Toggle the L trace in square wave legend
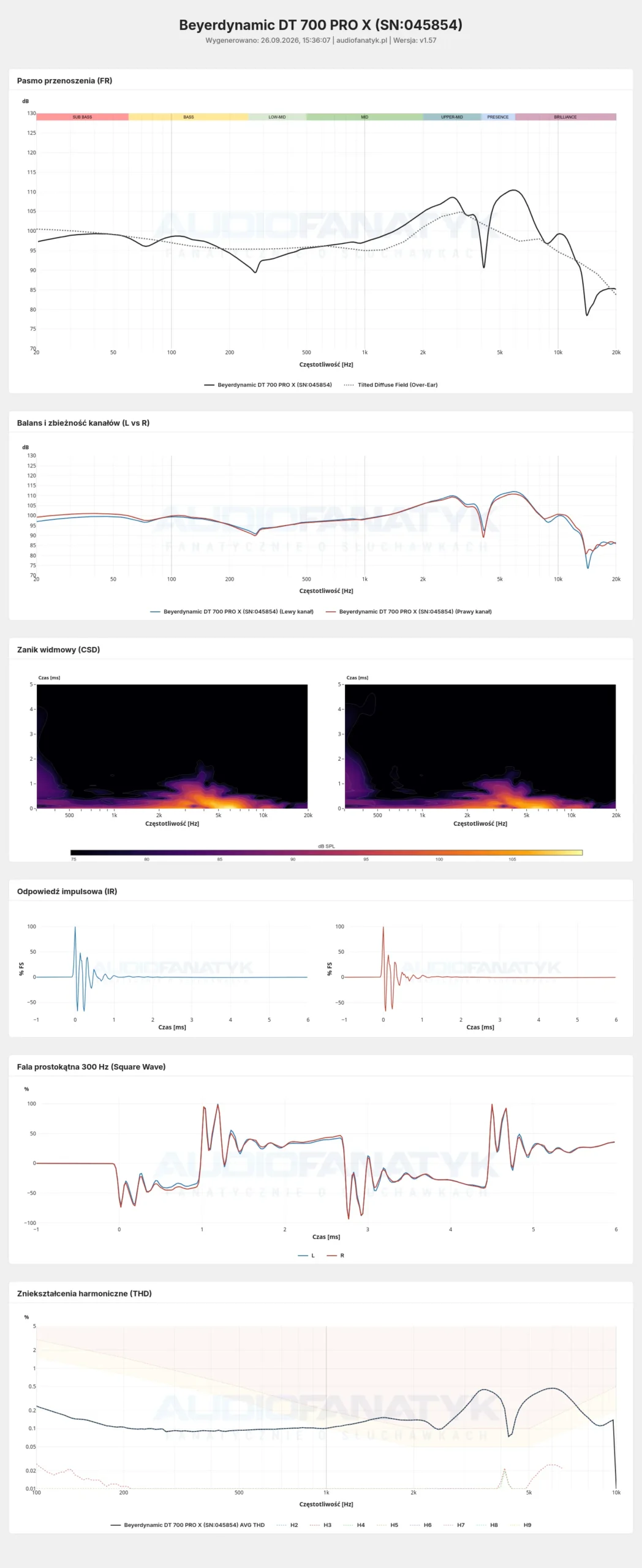 (306, 1255)
